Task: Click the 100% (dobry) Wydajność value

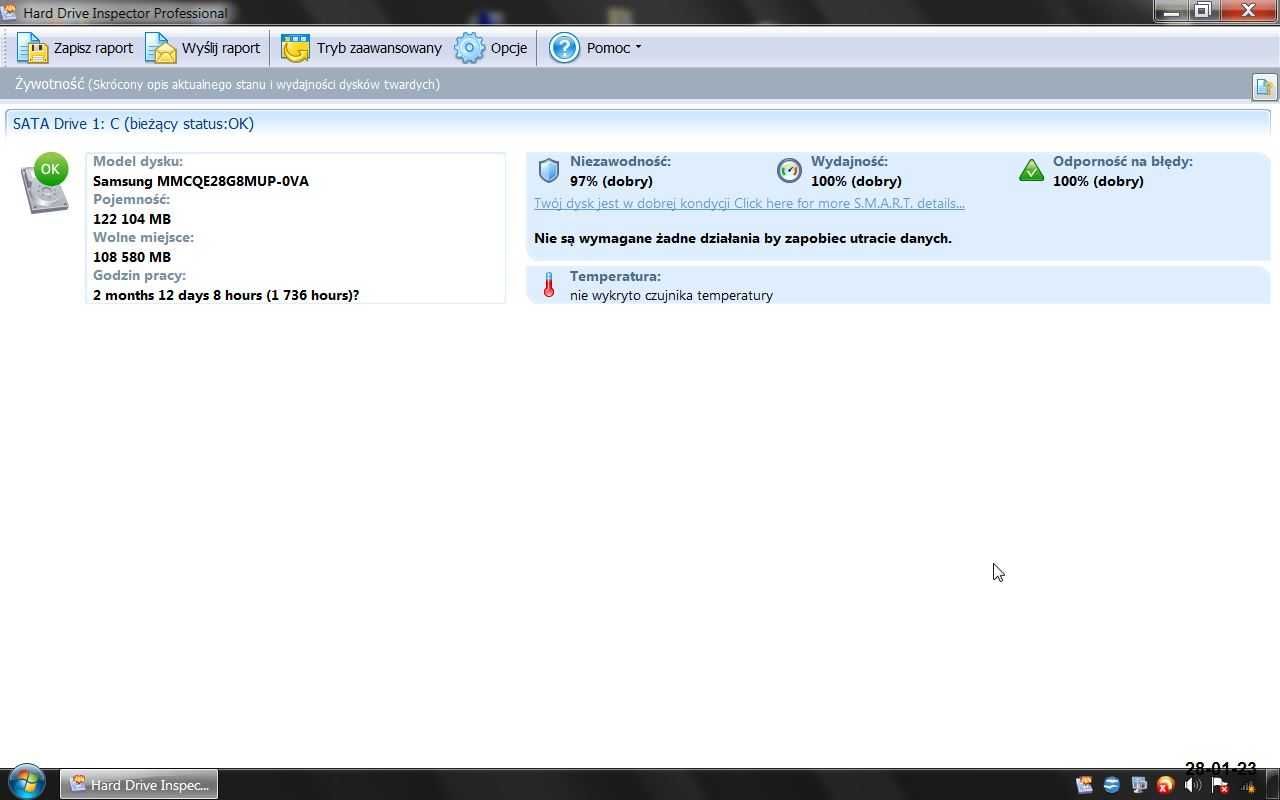Action: pyautogui.click(x=856, y=181)
